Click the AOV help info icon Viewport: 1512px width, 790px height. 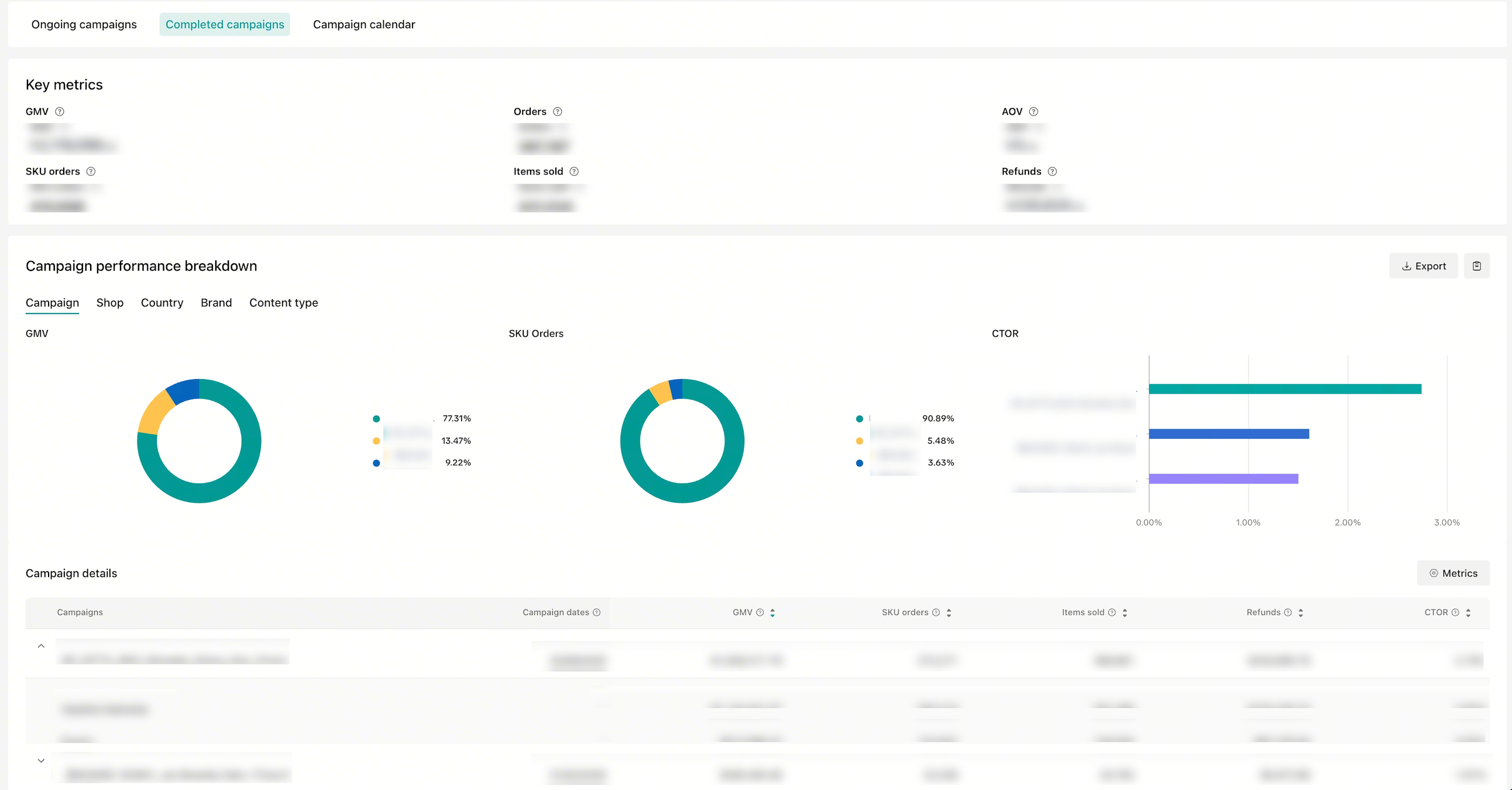click(x=1033, y=112)
